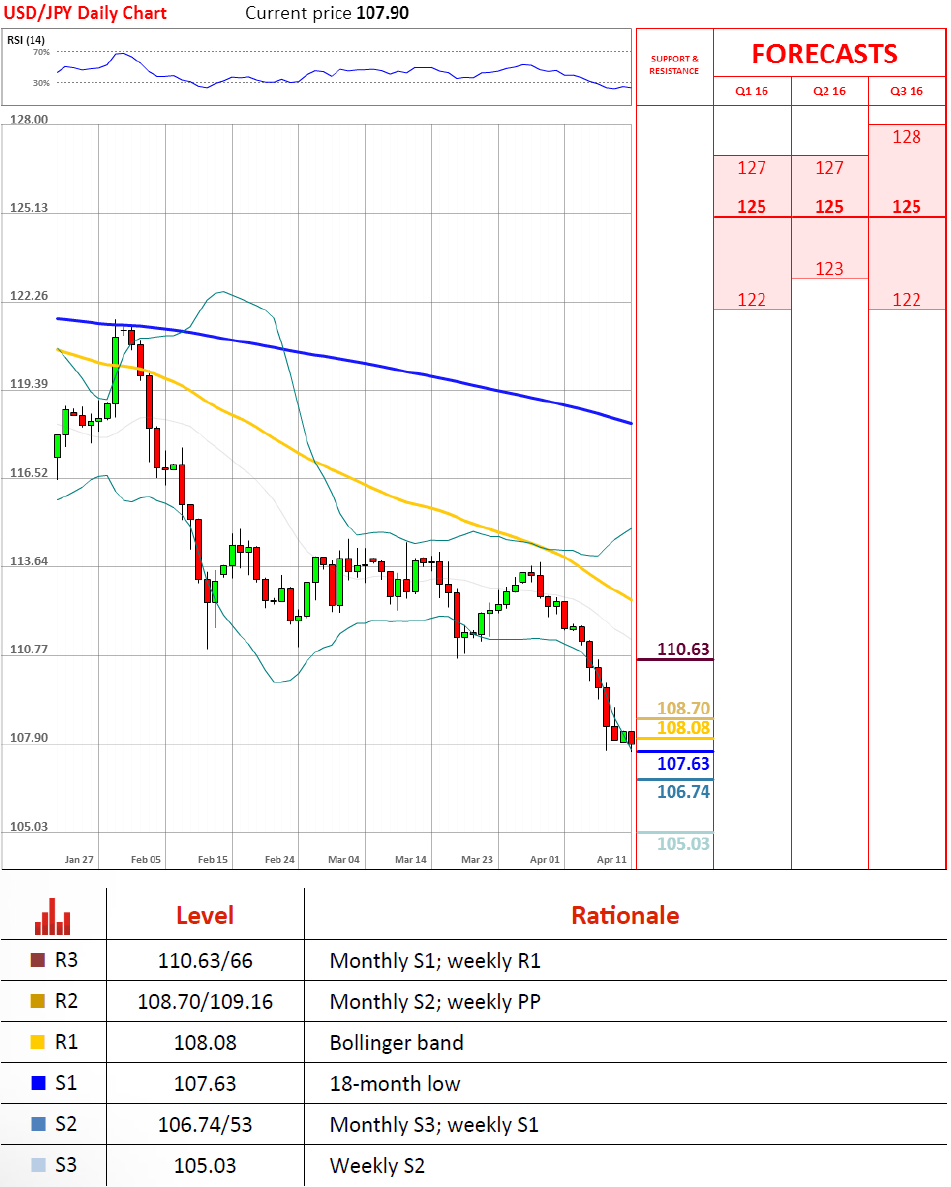The image size is (951, 1187).
Task: Click the RSI (14) label
Action: [26, 39]
